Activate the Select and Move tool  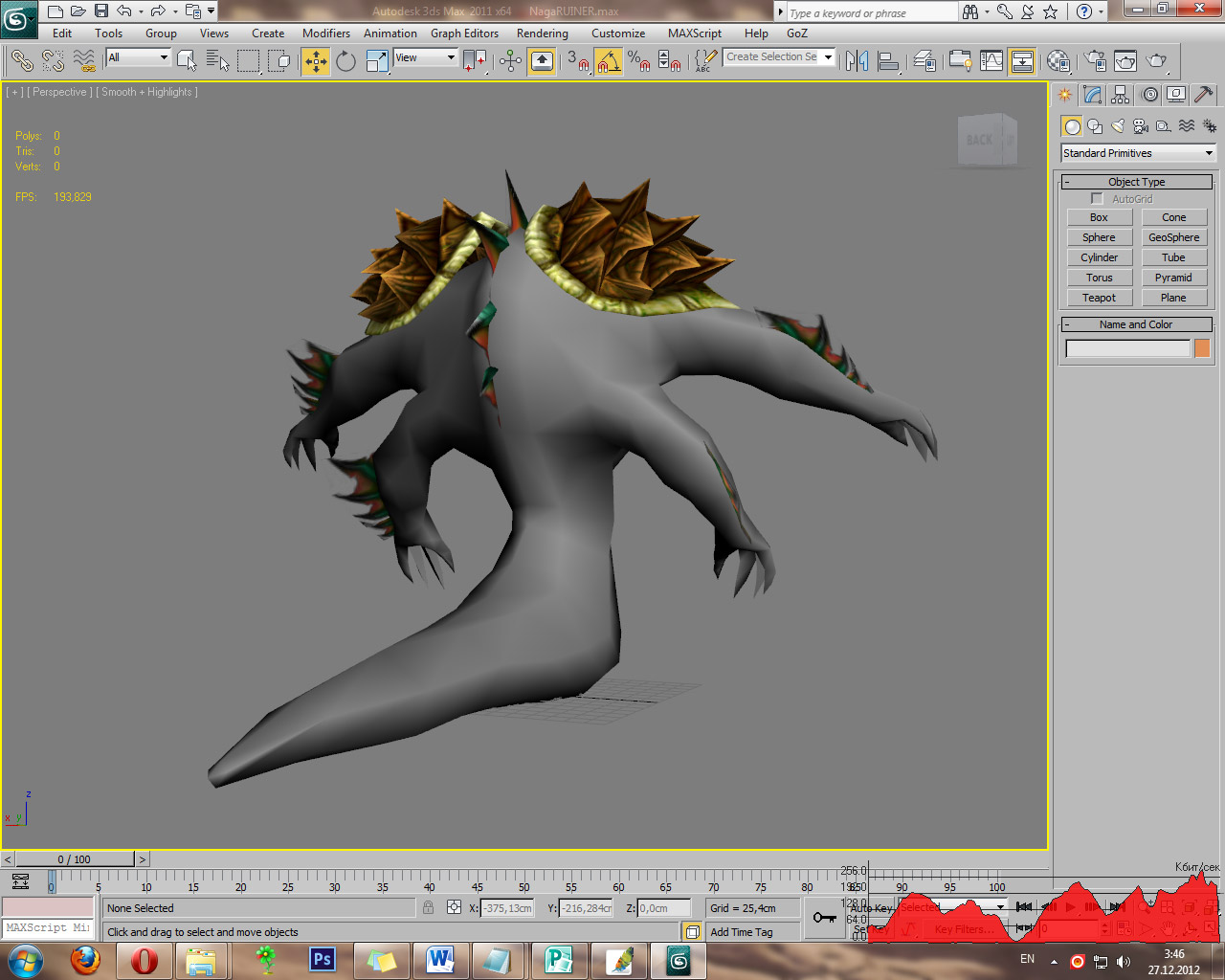coord(315,62)
